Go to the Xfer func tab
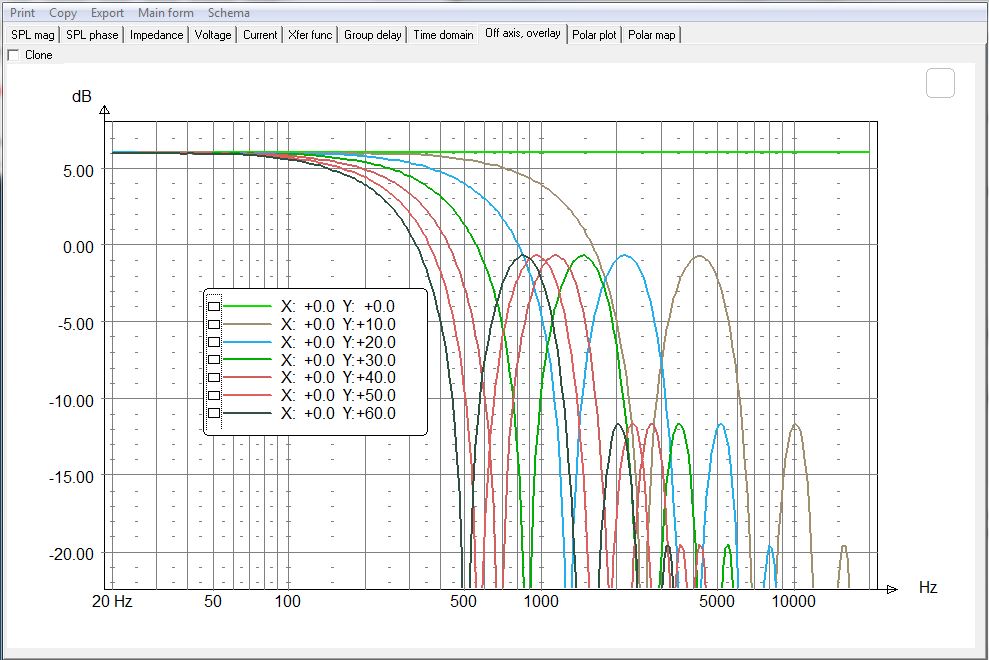 pos(310,35)
